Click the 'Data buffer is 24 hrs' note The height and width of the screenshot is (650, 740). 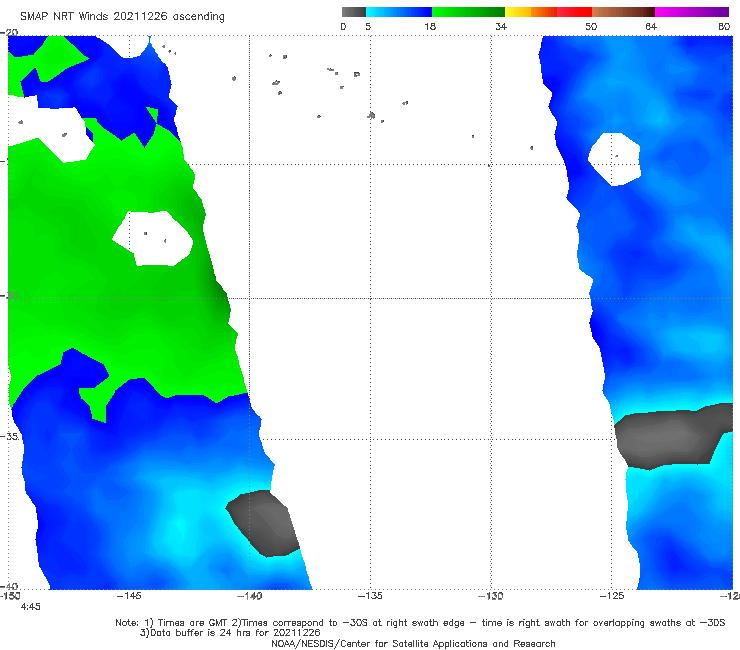click(x=230, y=633)
